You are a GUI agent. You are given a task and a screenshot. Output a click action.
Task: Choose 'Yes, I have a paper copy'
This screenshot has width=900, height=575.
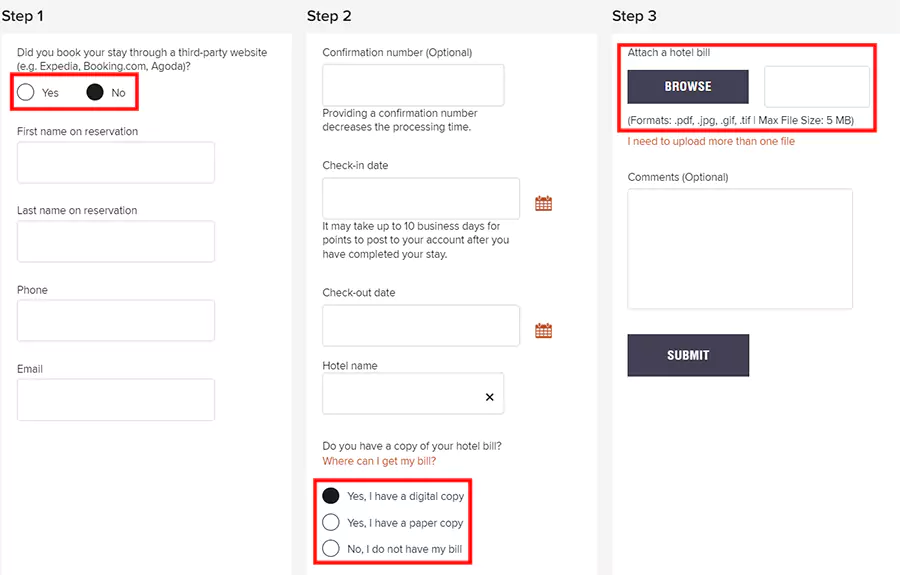click(x=331, y=522)
